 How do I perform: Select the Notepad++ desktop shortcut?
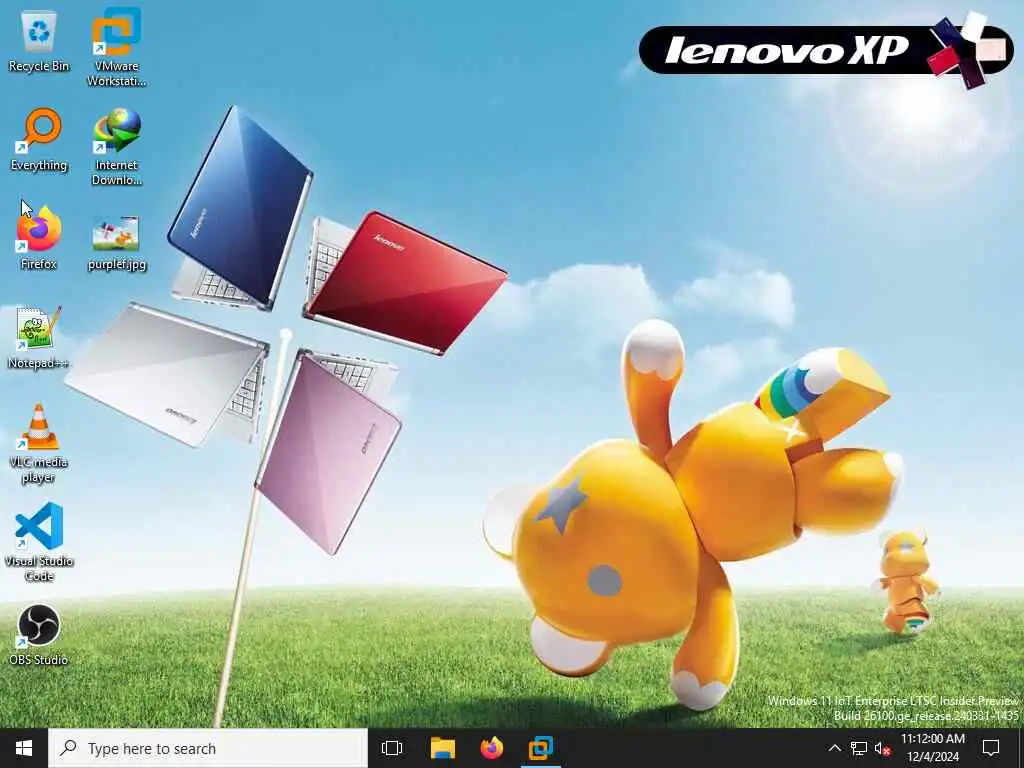pyautogui.click(x=39, y=337)
